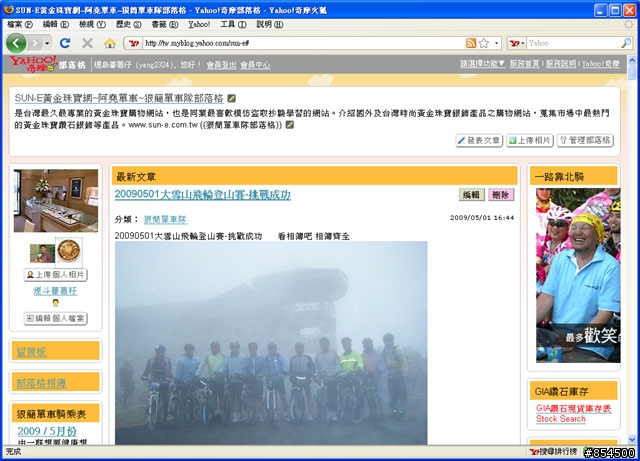
Task: Open the SUN-E黃金珠寶網 blog title link
Action: coord(119,98)
